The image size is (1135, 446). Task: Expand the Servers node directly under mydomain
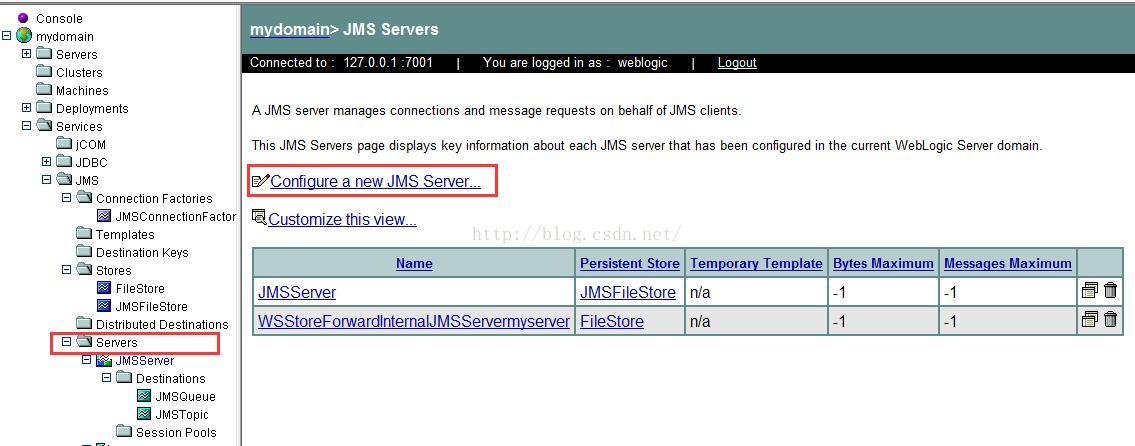(x=27, y=54)
